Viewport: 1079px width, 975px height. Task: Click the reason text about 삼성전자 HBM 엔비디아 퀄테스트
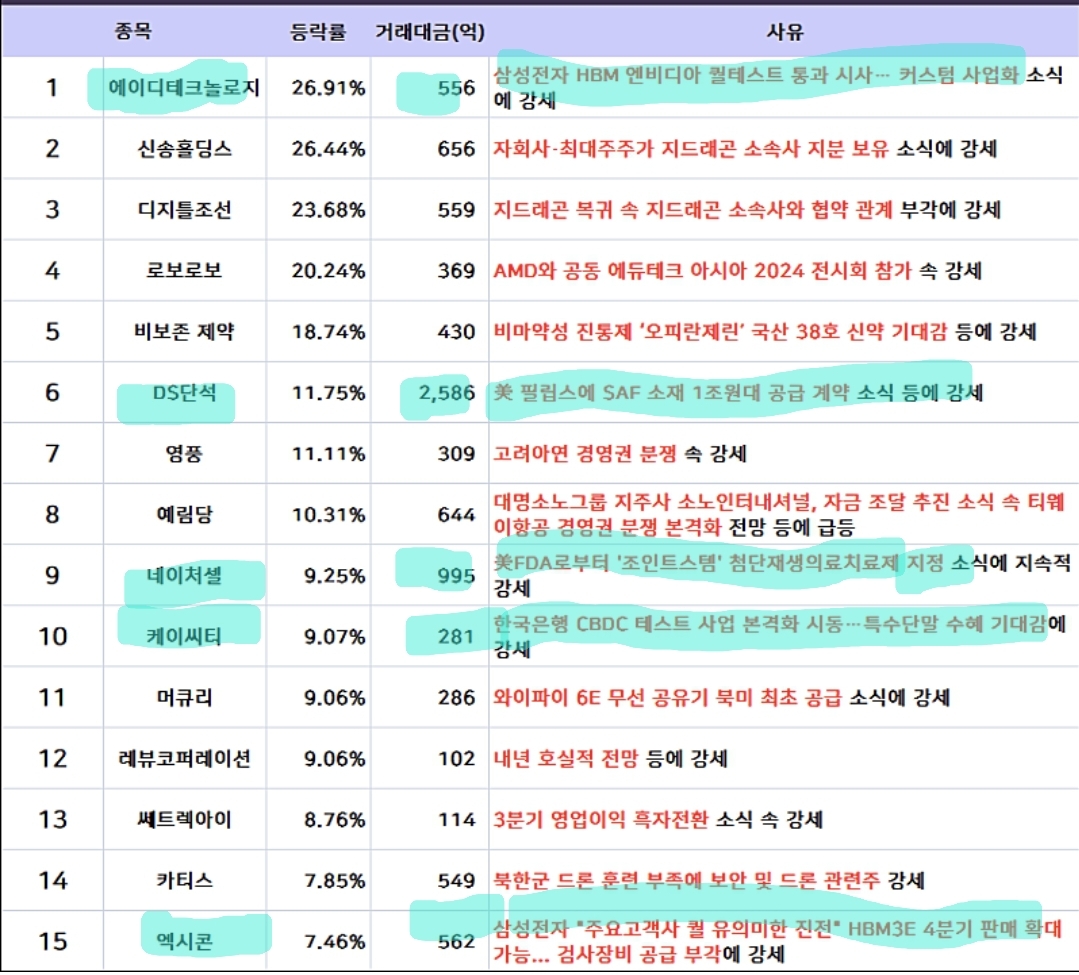(x=778, y=87)
